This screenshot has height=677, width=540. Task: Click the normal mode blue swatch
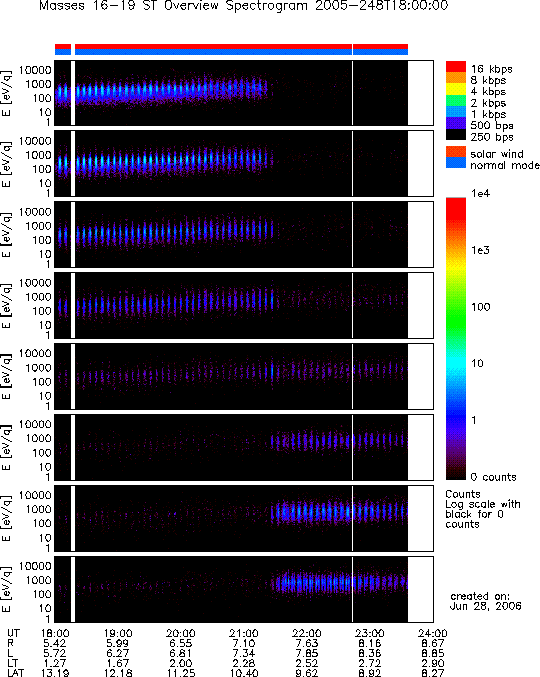[456, 163]
